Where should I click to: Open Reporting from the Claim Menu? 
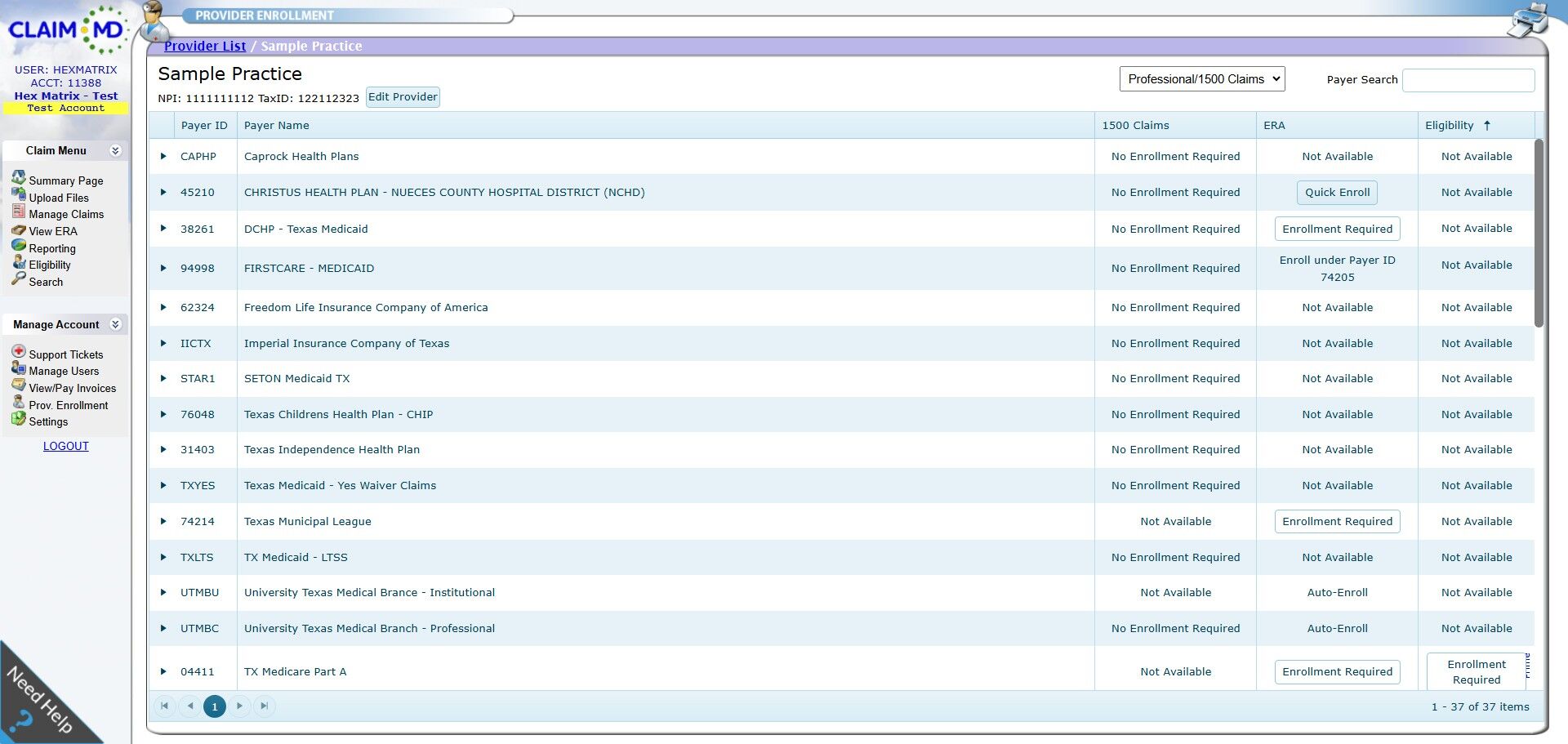(52, 248)
